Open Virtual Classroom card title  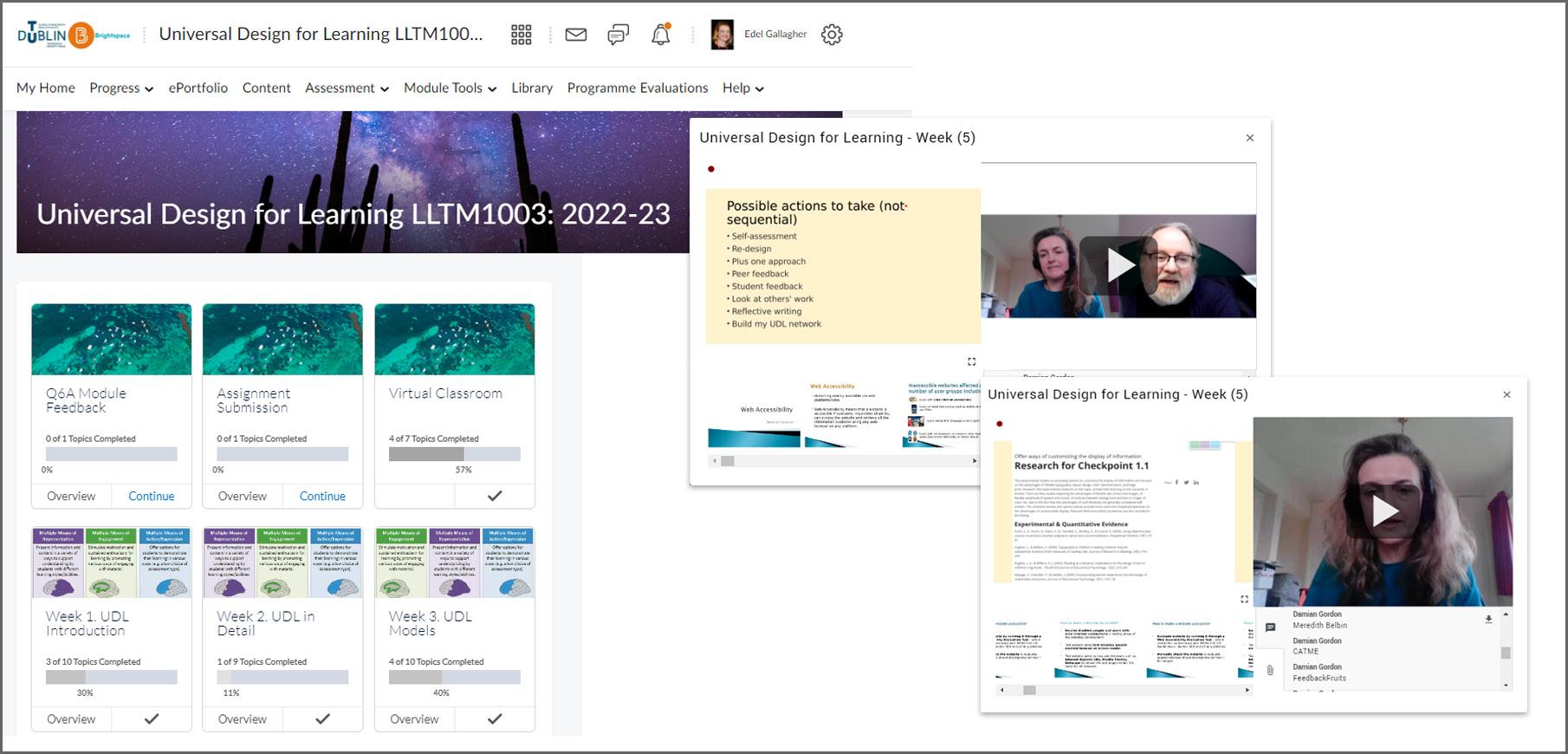(x=445, y=393)
